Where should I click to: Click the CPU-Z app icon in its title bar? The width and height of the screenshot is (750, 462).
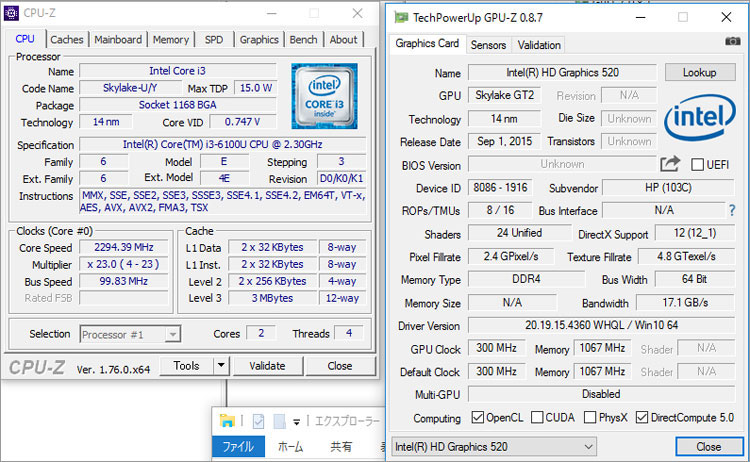(x=11, y=13)
